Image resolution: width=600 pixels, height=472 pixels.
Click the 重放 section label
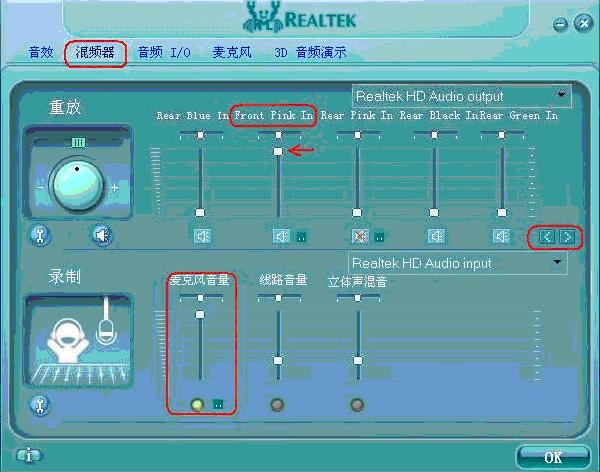pos(65,107)
